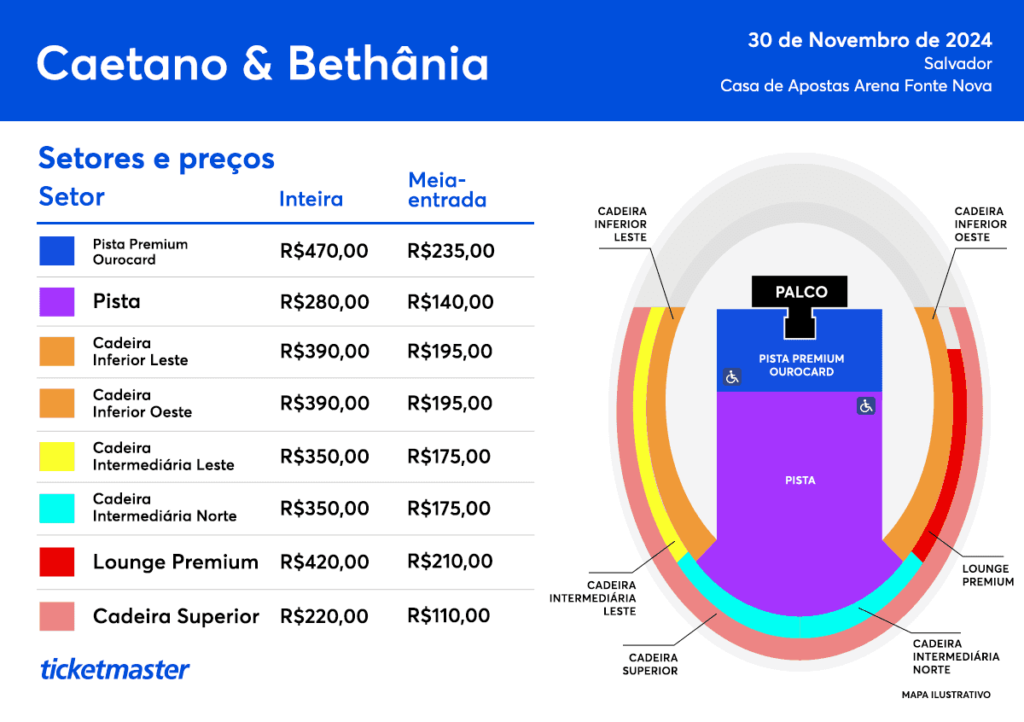Screen dimensions: 1024x722
Task: Click the yellow Cadeira Intermediária Leste swatch
Action: coord(57,456)
